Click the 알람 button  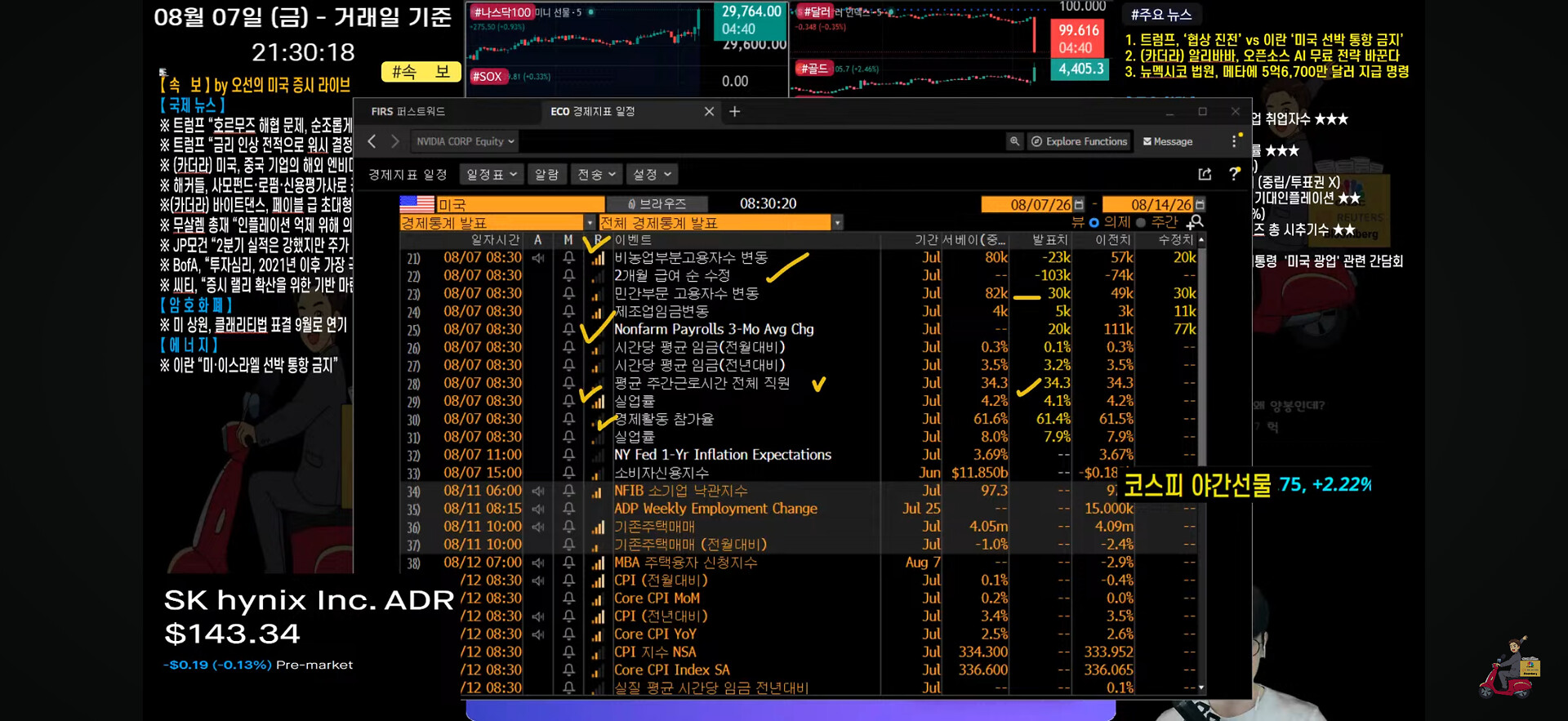tap(546, 174)
